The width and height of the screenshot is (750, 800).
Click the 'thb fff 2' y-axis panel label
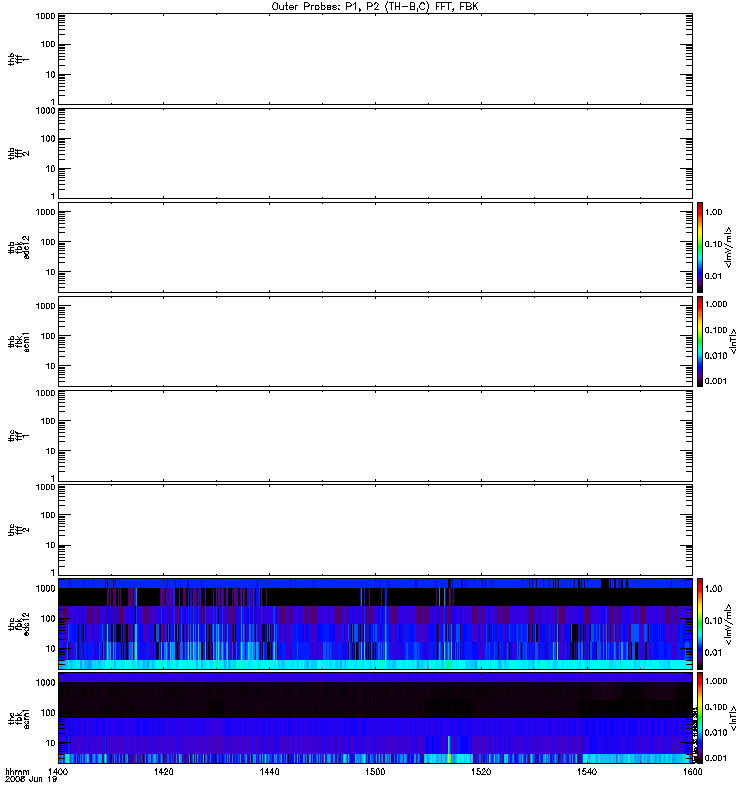(x=18, y=153)
